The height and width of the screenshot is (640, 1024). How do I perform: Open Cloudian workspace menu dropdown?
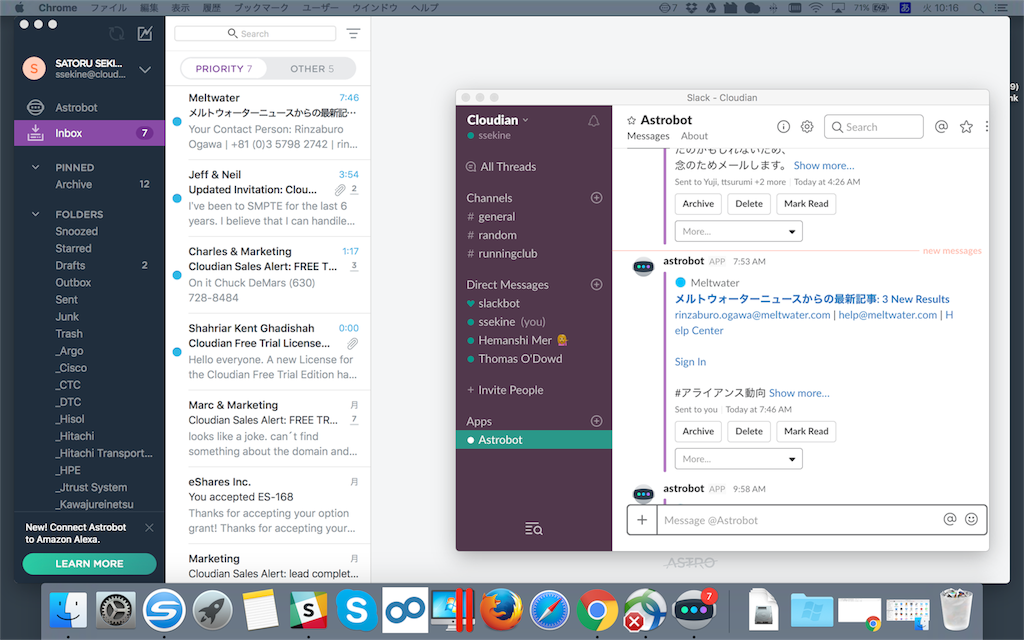coord(498,120)
